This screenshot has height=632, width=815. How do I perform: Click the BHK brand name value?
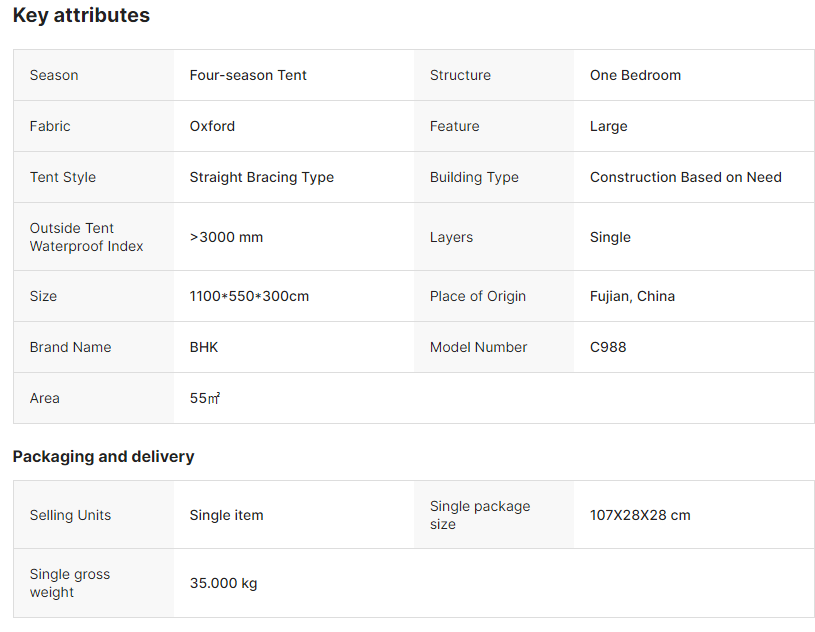204,347
